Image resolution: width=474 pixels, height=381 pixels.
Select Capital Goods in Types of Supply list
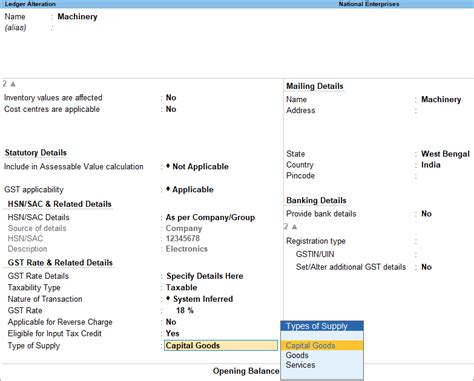pos(322,346)
